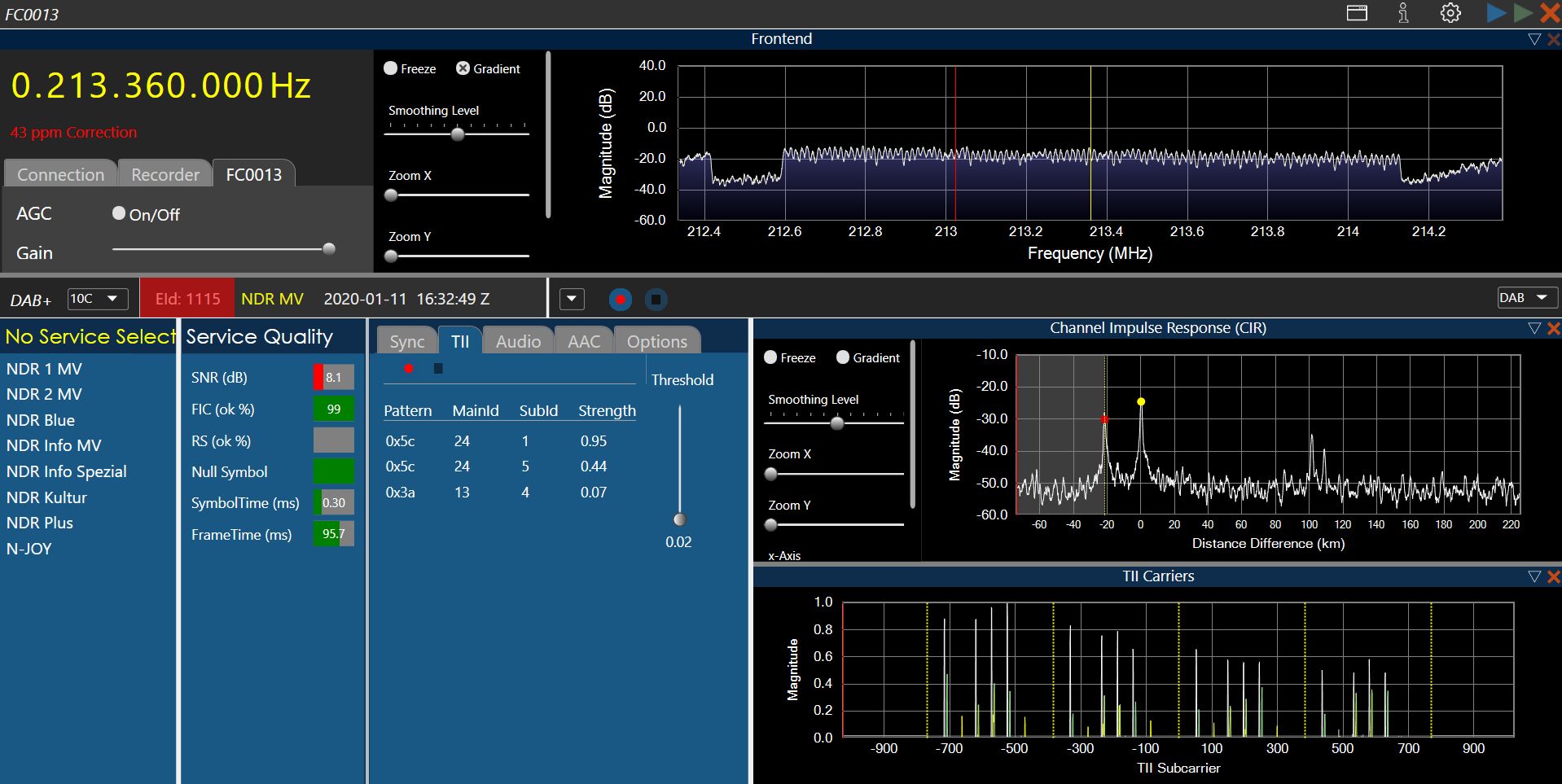The height and width of the screenshot is (784, 1562).
Task: Open the settings gear icon
Action: click(1450, 13)
